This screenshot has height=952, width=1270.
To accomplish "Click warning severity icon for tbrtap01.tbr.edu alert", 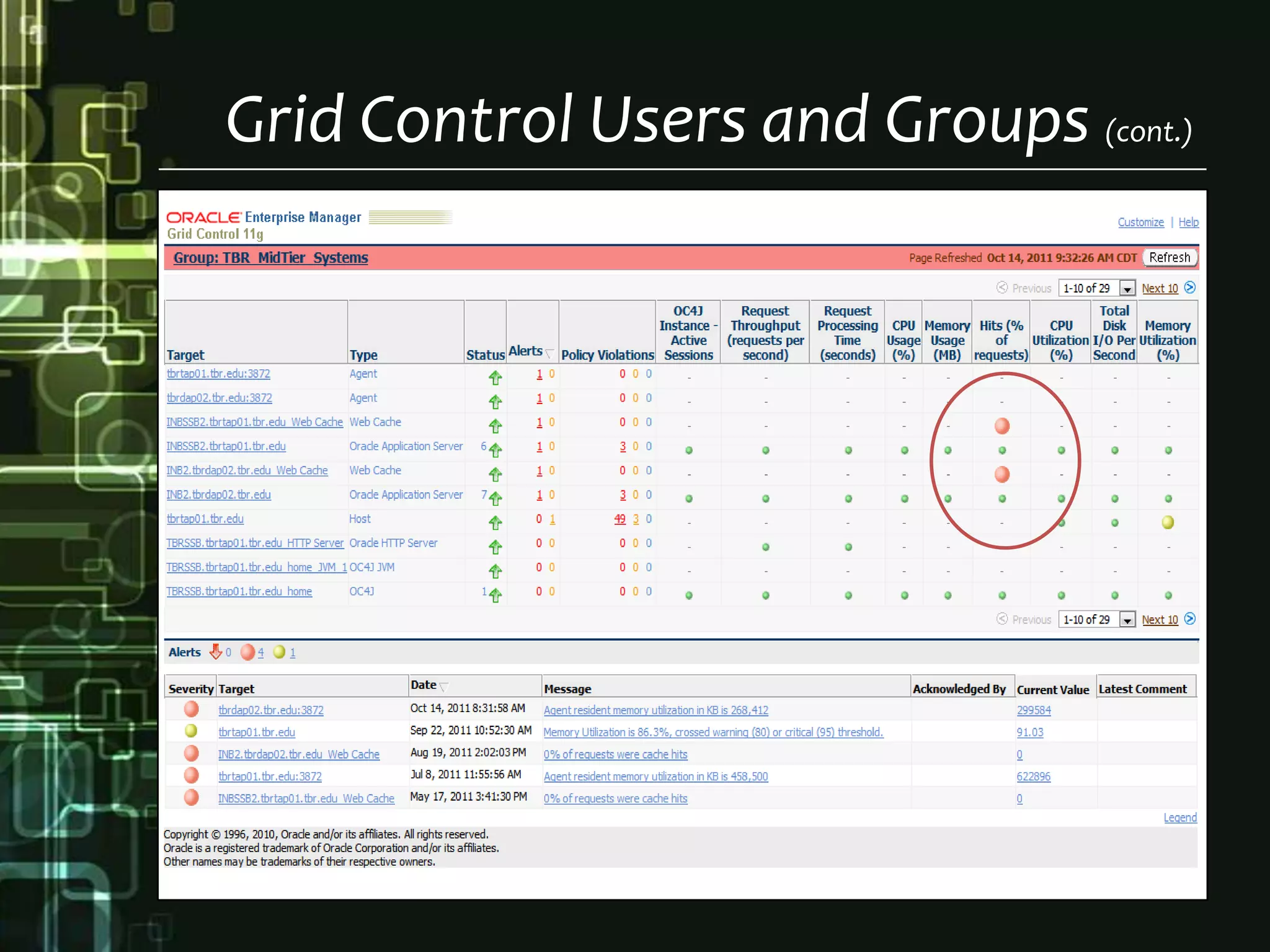I will tap(191, 731).
